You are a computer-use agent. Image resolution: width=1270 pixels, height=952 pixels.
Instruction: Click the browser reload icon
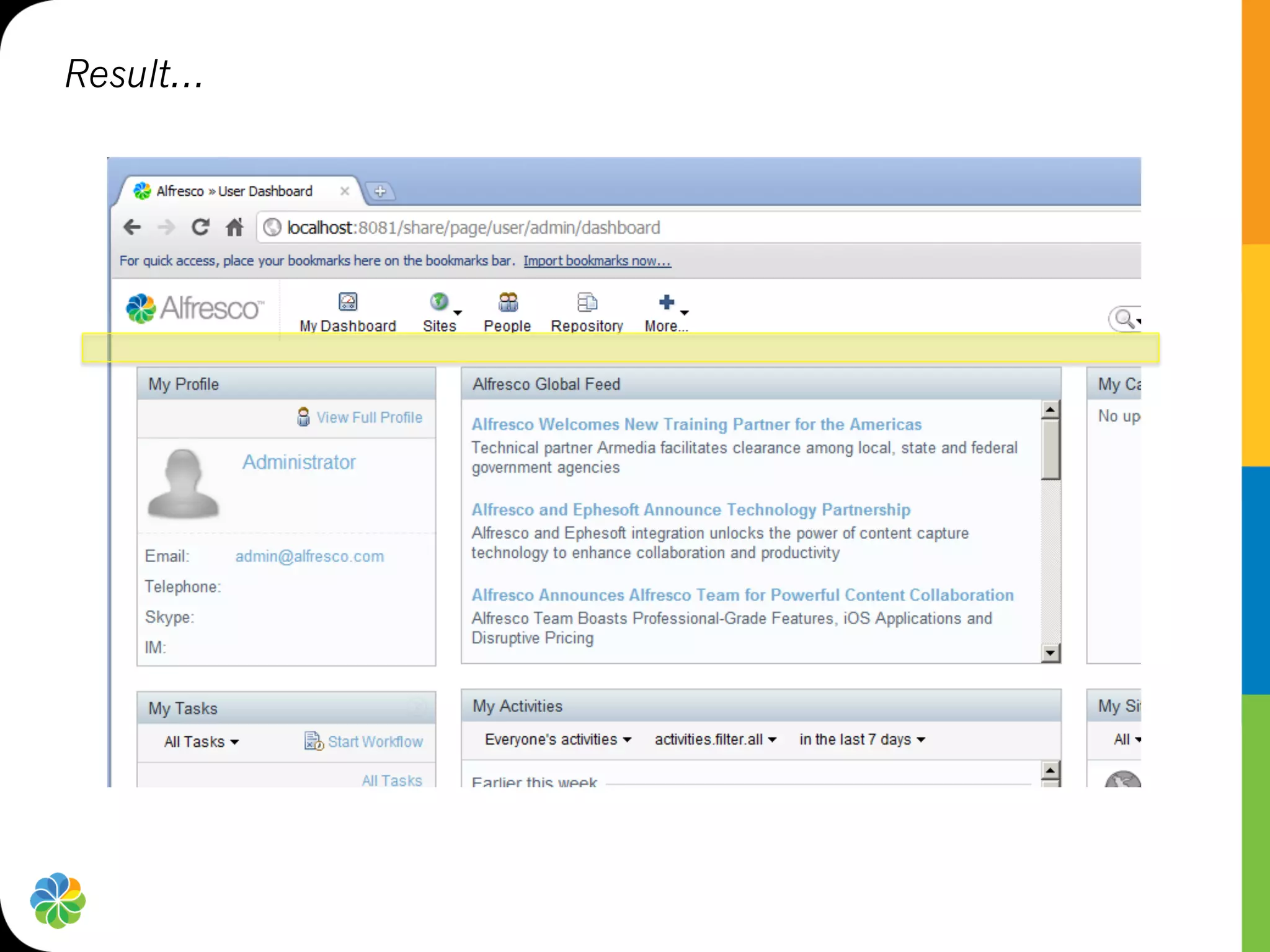pos(200,227)
